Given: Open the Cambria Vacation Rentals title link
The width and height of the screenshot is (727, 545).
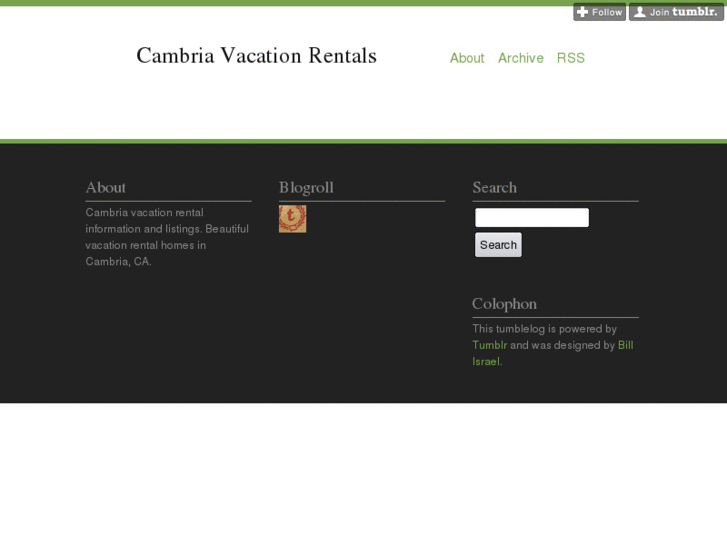Looking at the screenshot, I should click(x=256, y=56).
